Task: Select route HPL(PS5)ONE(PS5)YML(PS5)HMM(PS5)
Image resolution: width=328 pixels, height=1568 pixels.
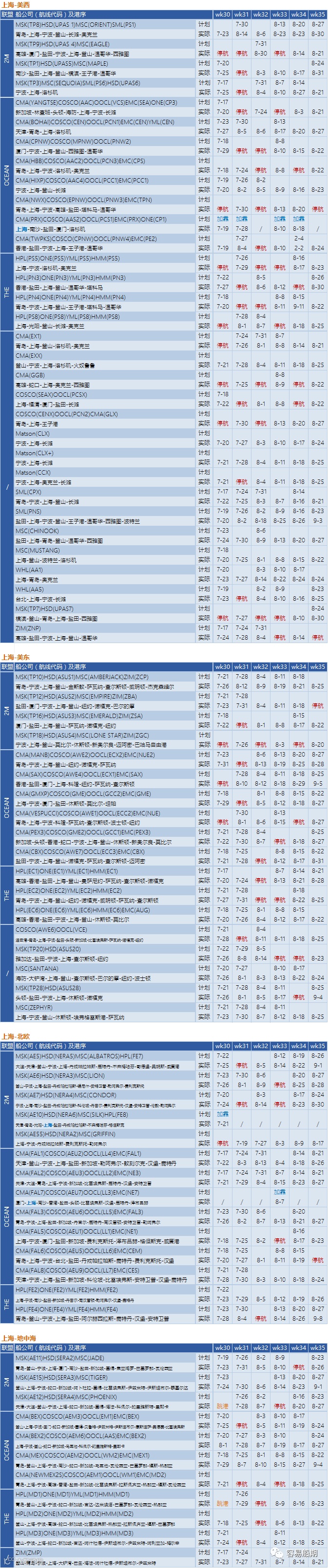Action: pyautogui.click(x=67, y=258)
